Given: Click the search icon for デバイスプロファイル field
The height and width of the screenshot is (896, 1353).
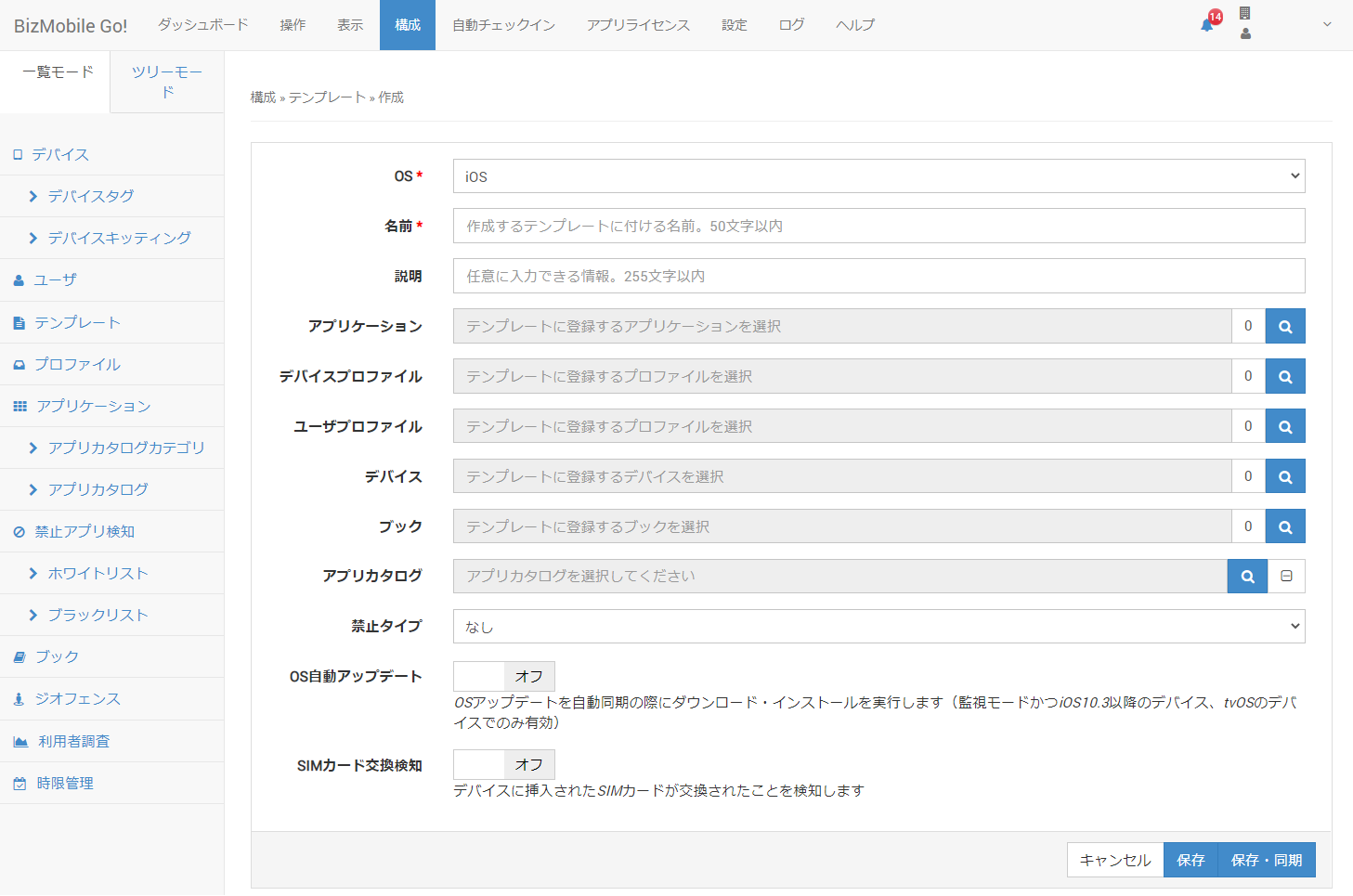Looking at the screenshot, I should pos(1285,376).
